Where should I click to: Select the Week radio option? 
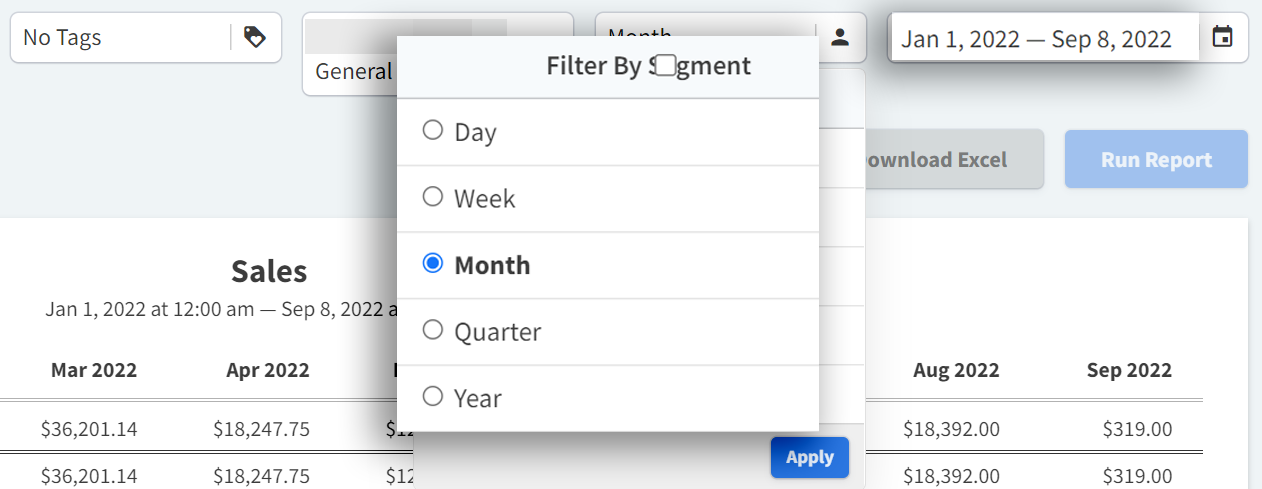coord(433,198)
